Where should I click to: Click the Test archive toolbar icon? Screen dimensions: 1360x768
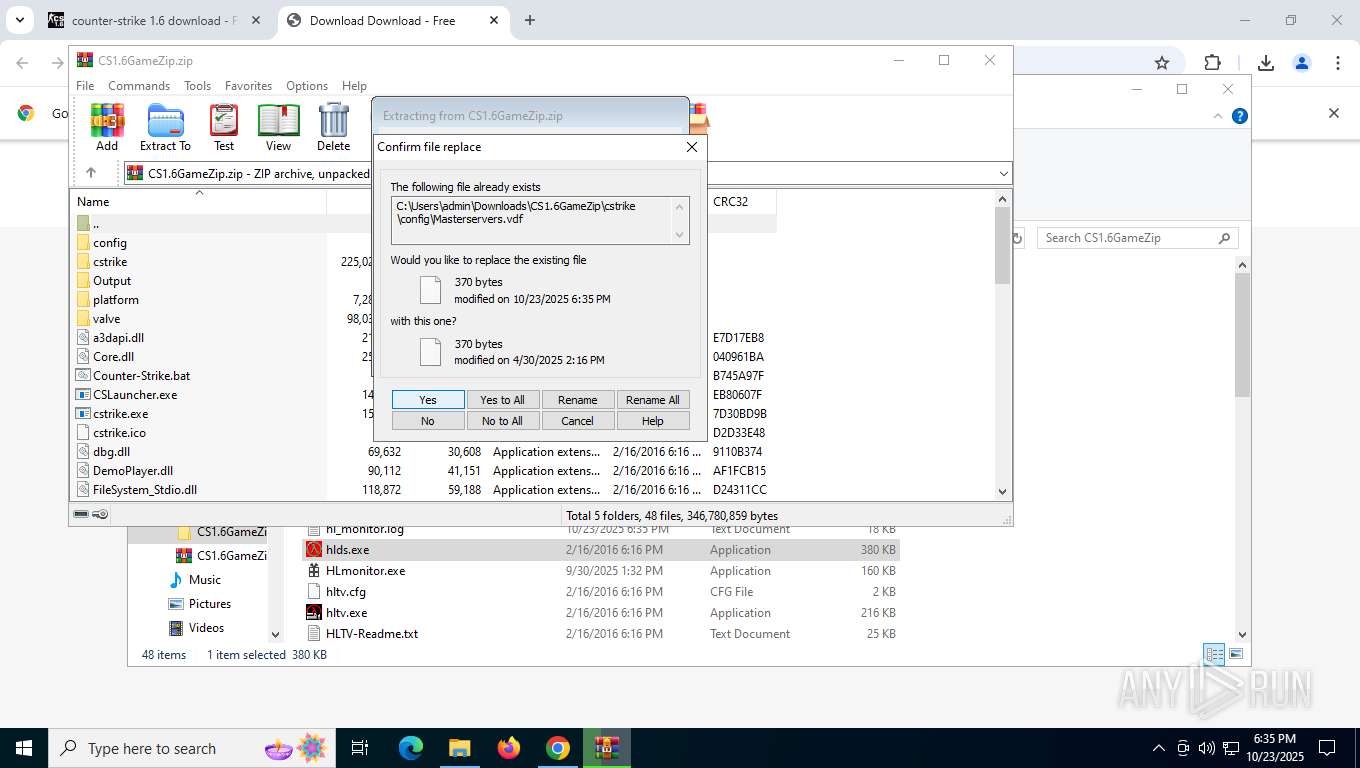click(224, 127)
